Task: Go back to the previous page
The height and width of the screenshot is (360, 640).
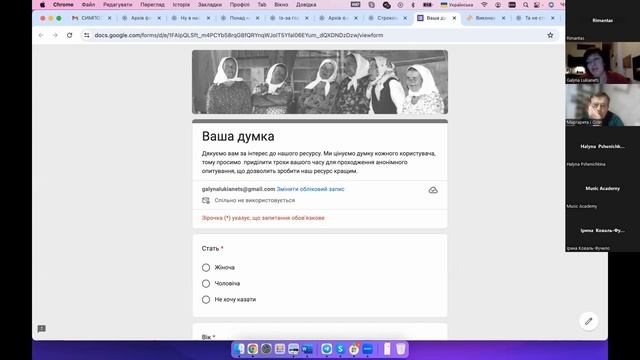Action: click(x=41, y=36)
